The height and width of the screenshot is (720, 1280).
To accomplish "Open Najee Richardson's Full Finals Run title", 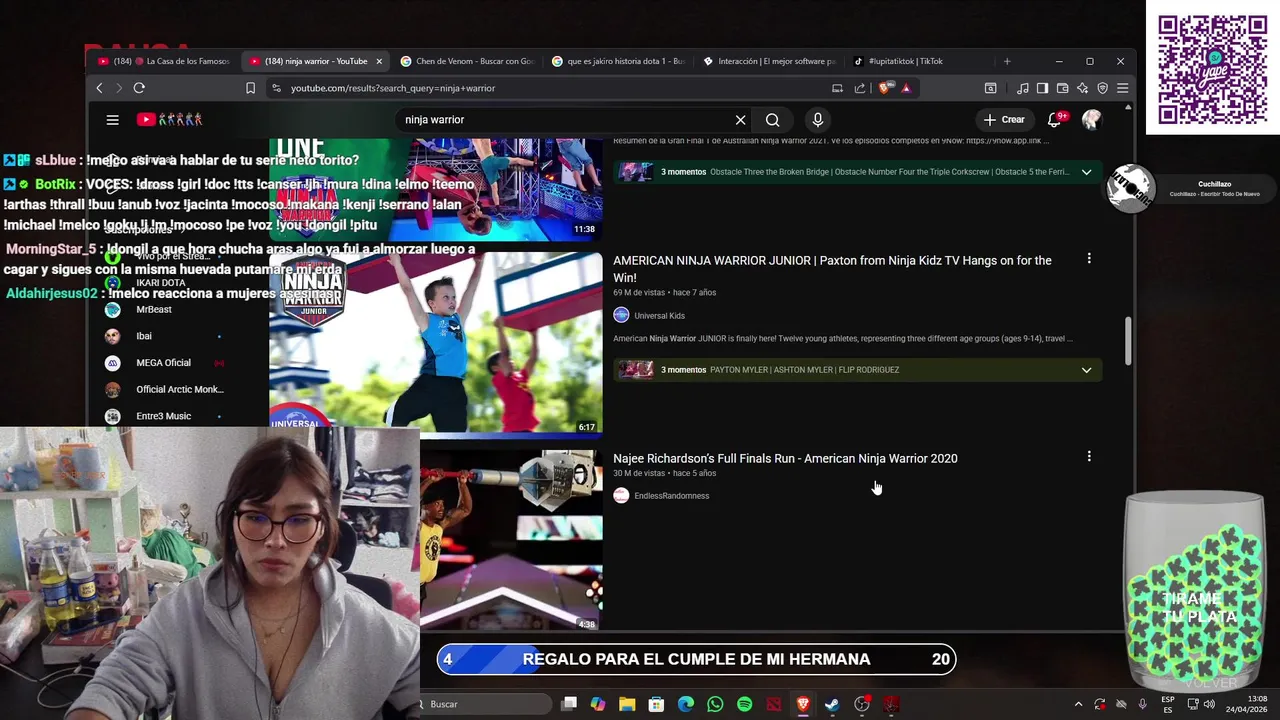I will [x=785, y=458].
